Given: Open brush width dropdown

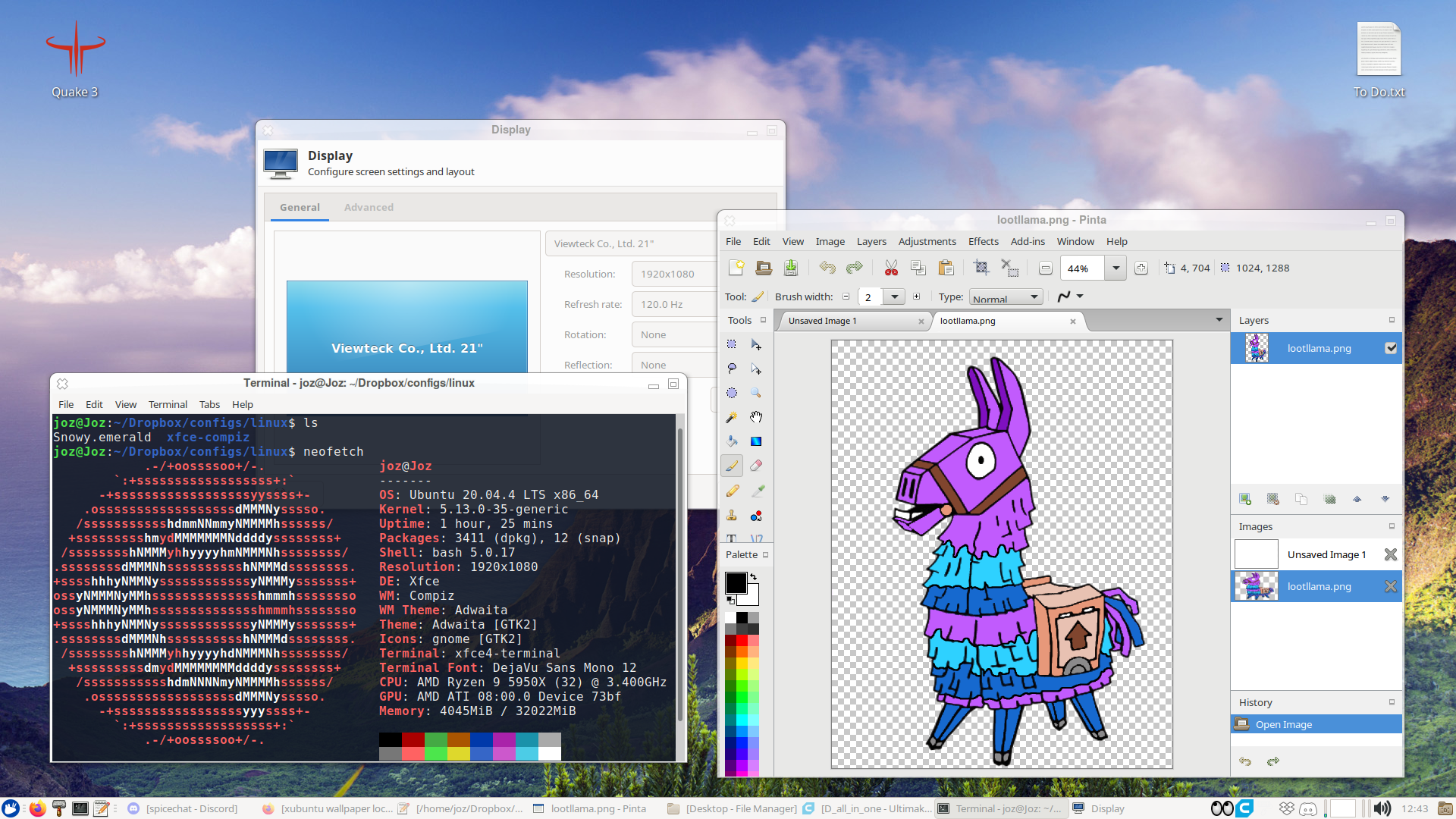Looking at the screenshot, I should pyautogui.click(x=895, y=297).
